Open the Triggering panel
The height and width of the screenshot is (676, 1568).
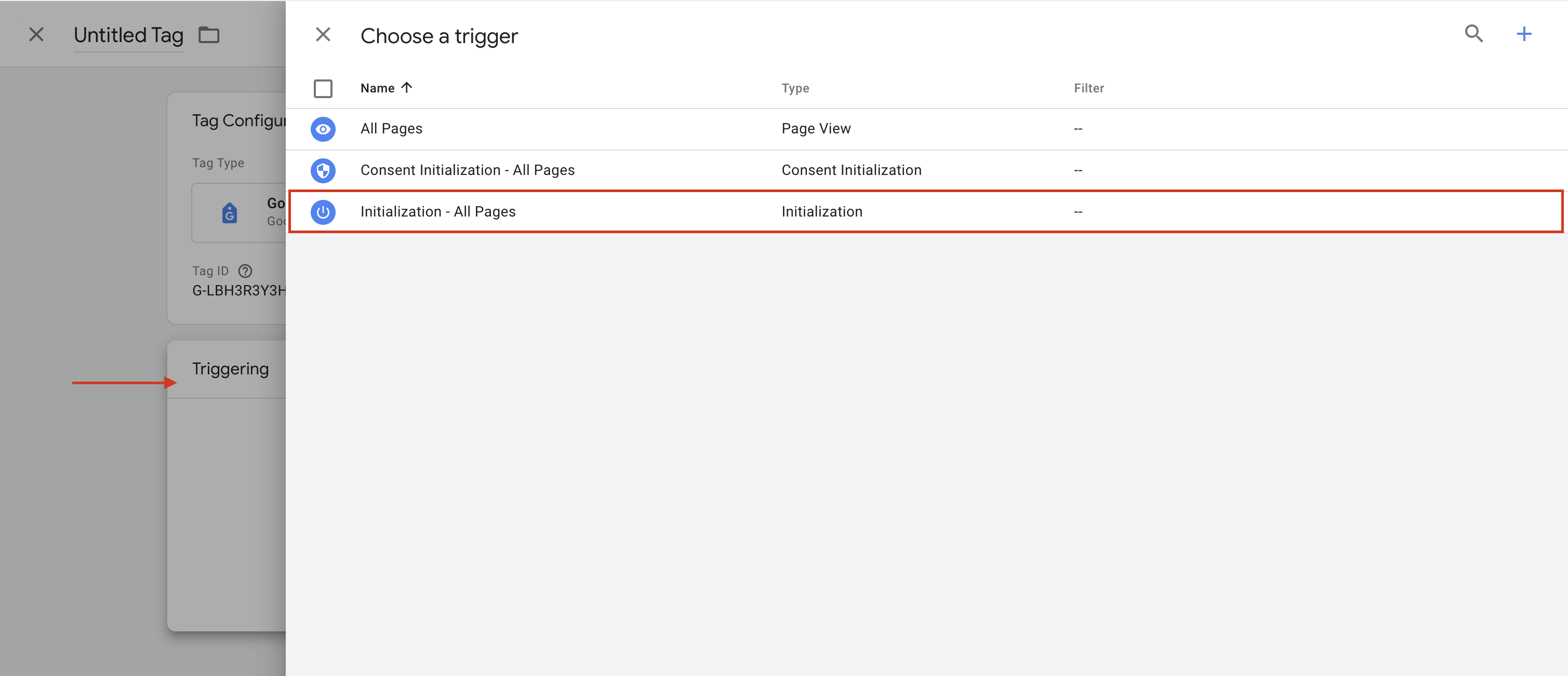coord(231,368)
